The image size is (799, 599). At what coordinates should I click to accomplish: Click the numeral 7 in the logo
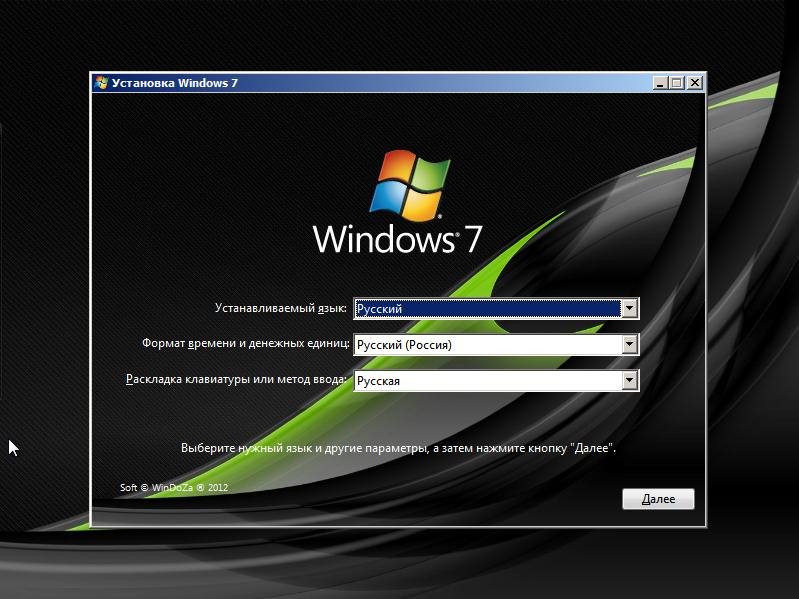pos(473,240)
